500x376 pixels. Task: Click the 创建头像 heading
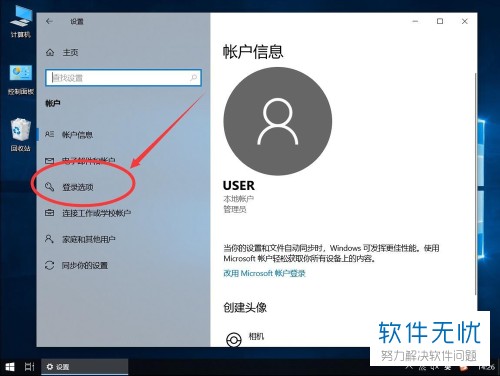pyautogui.click(x=245, y=307)
